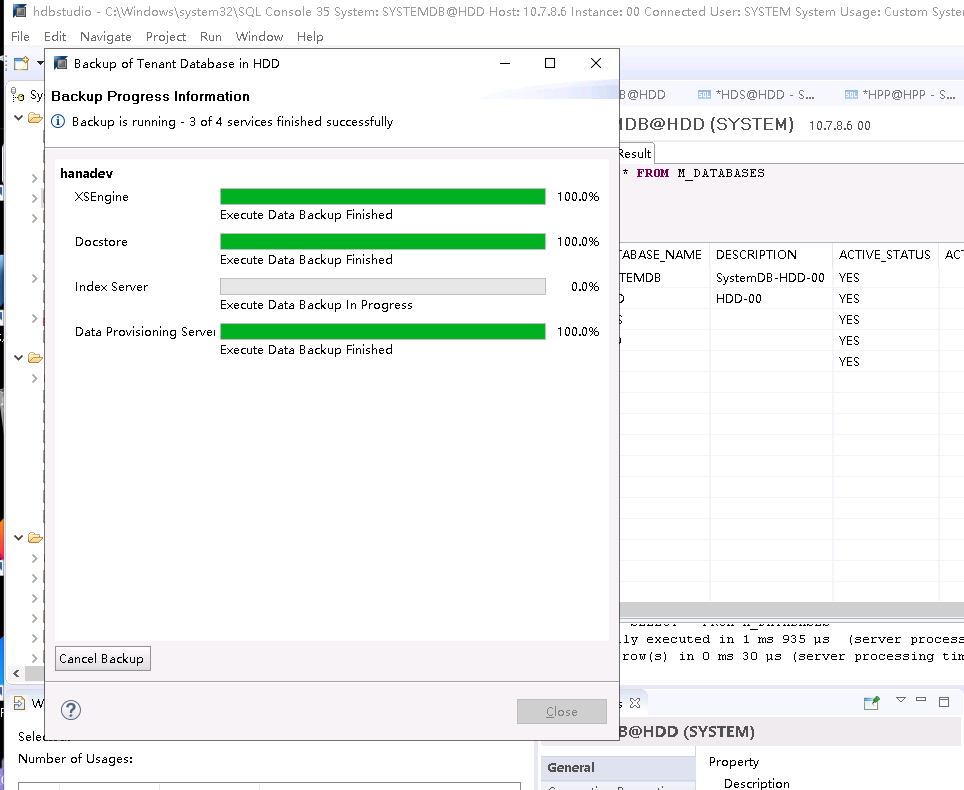This screenshot has width=964, height=790.
Task: Click the Index Server progress bar
Action: [x=382, y=287]
